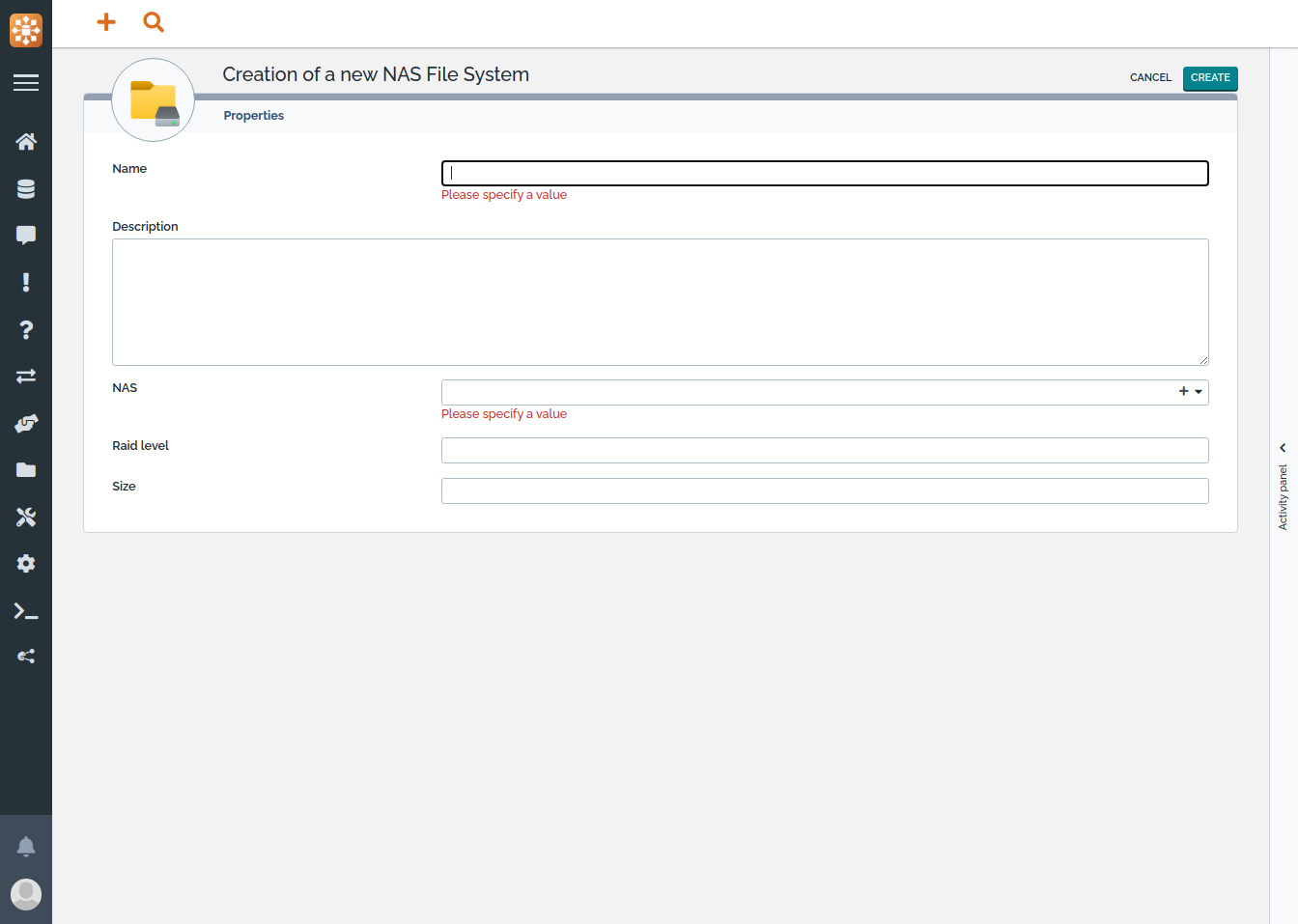1298x924 pixels.
Task: Open the exclamation mark sidebar menu
Action: click(x=26, y=282)
